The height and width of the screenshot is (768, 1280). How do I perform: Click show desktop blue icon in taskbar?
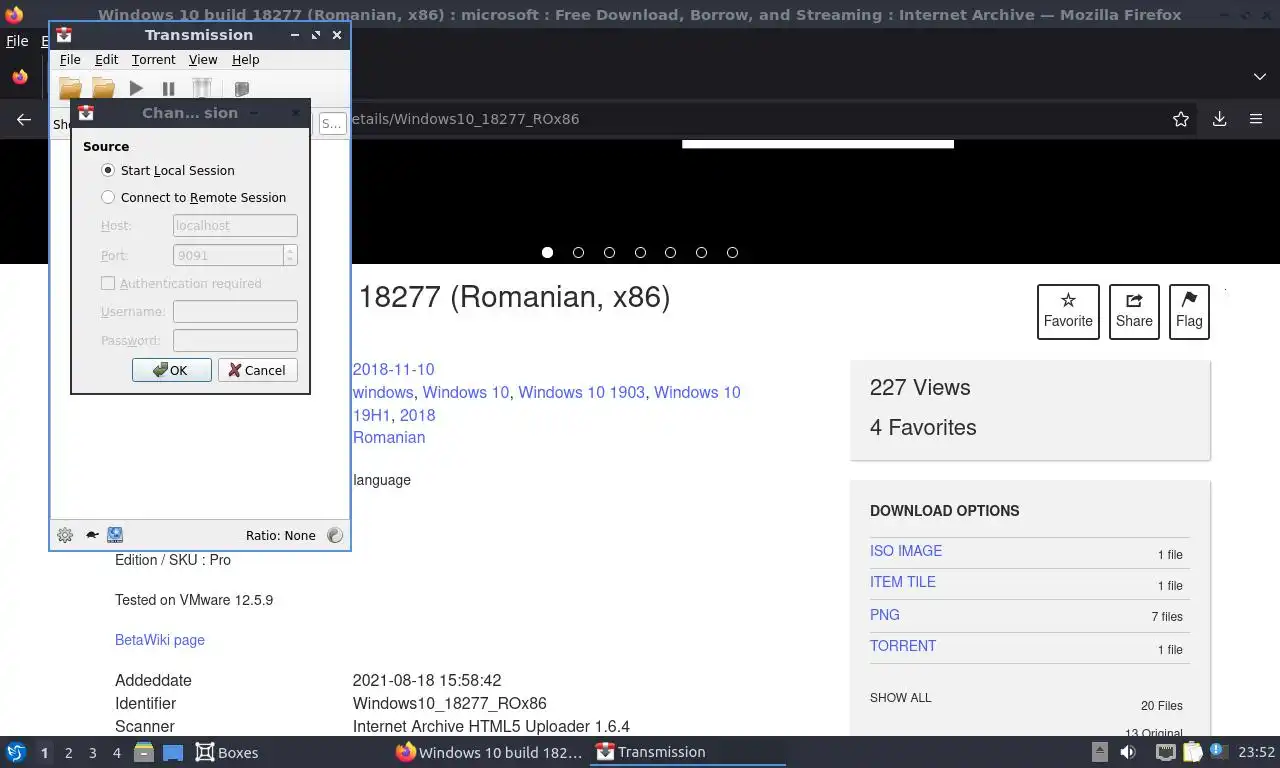pos(172,752)
